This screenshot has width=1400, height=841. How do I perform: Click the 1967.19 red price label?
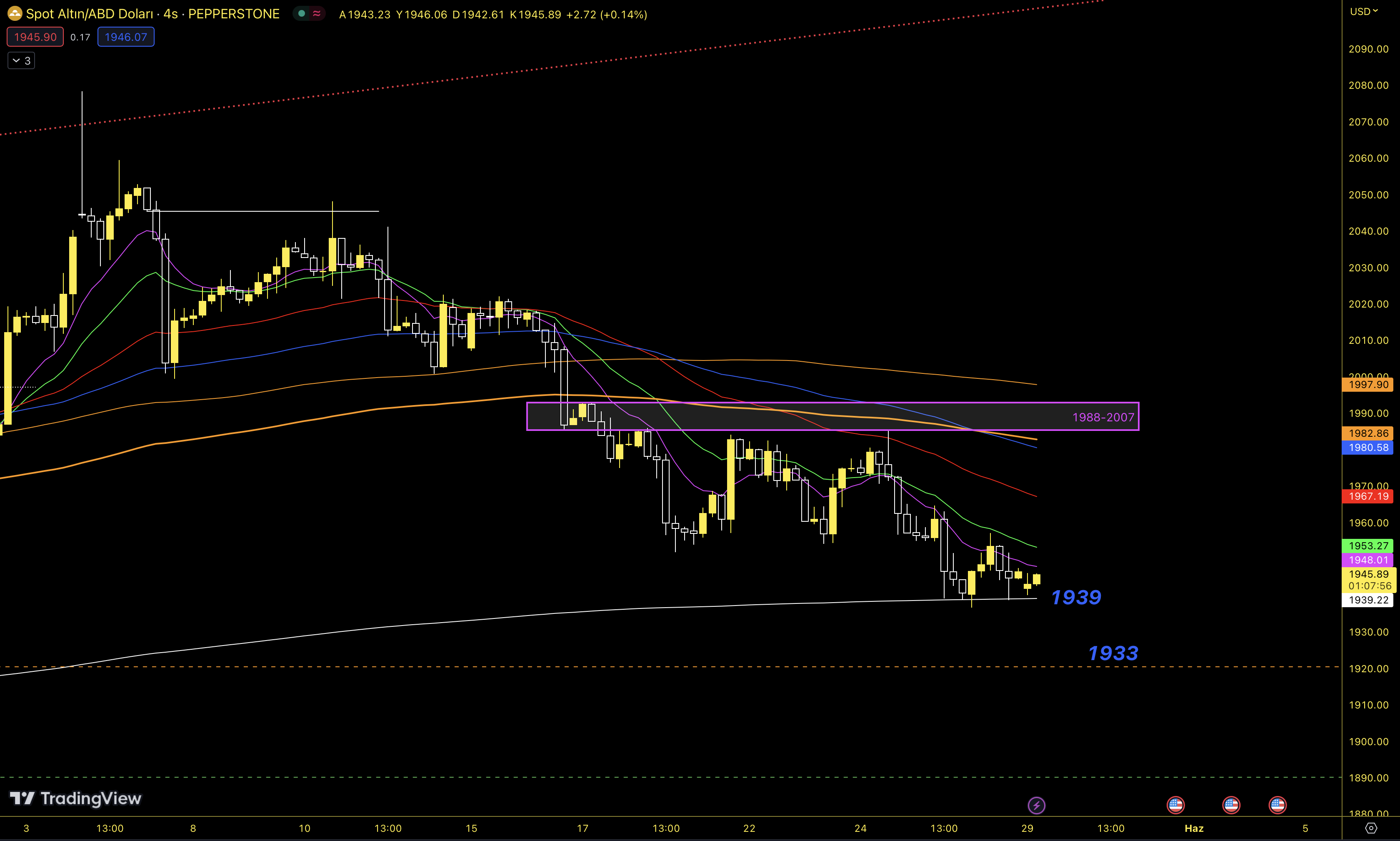[x=1367, y=496]
